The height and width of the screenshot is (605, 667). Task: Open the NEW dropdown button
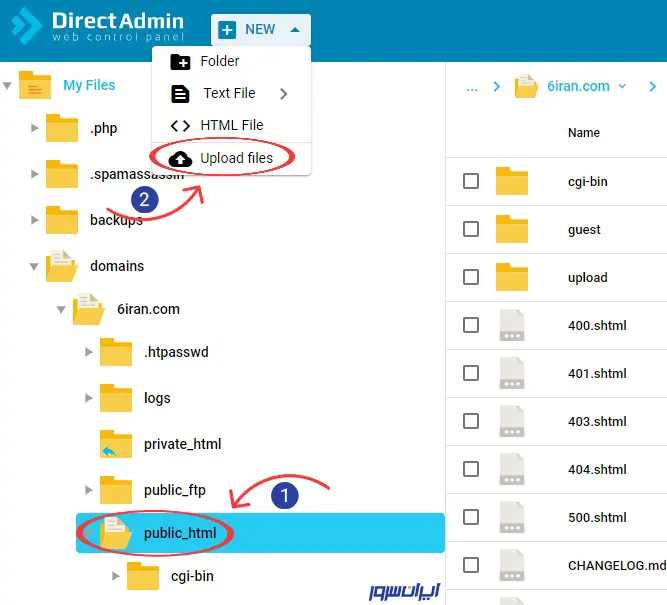261,30
